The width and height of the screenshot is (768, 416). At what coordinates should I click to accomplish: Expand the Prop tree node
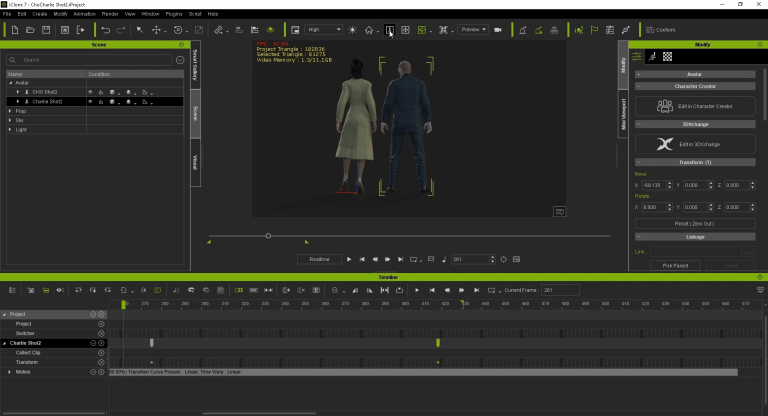10,110
